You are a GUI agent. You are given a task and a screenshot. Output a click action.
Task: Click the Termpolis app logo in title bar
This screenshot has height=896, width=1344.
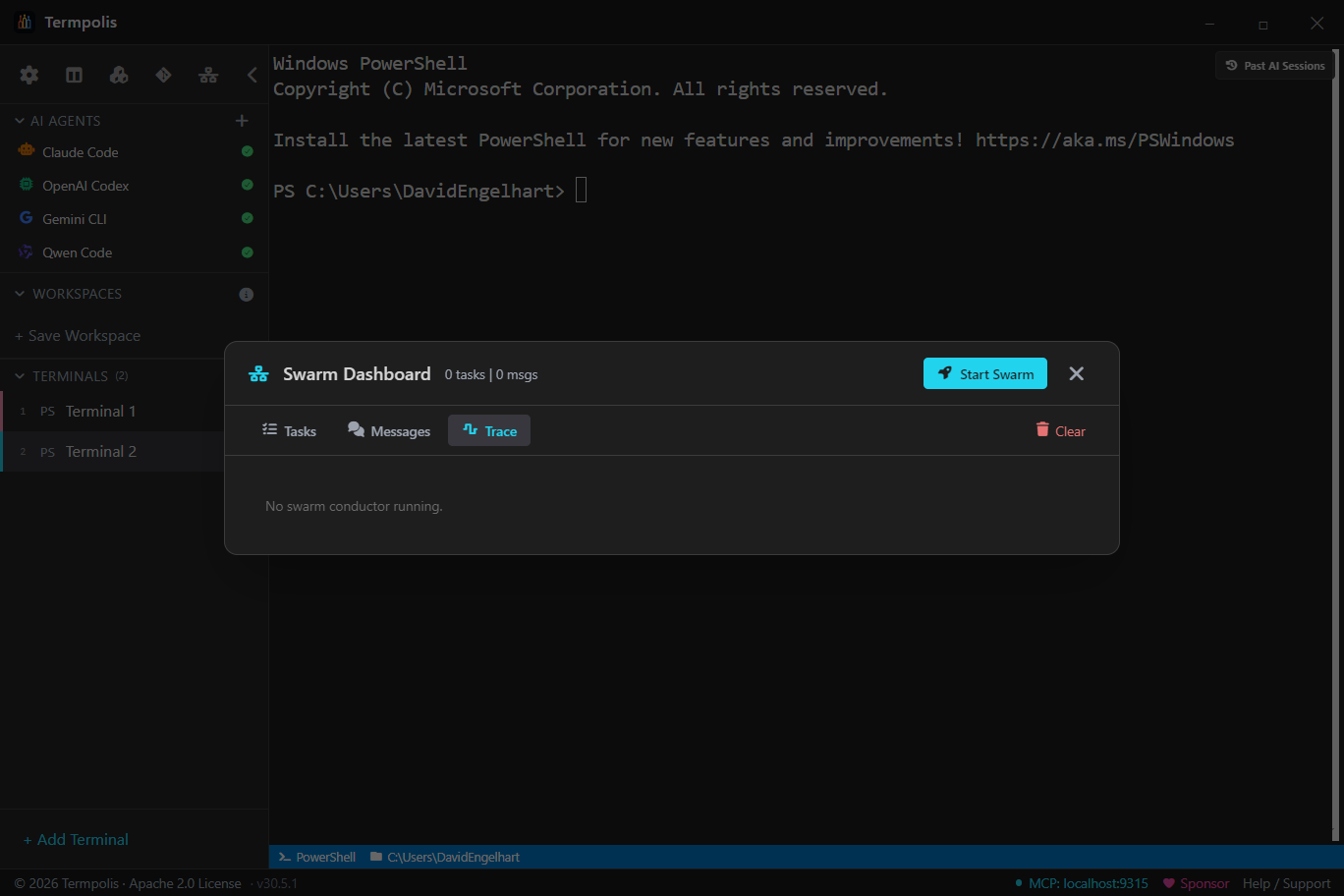tap(25, 22)
